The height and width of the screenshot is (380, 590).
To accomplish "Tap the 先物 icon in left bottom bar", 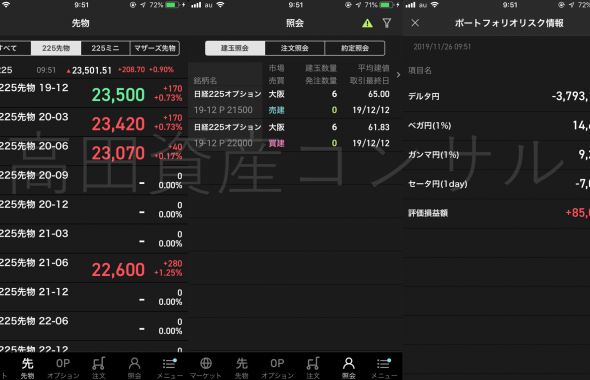I will (27, 367).
